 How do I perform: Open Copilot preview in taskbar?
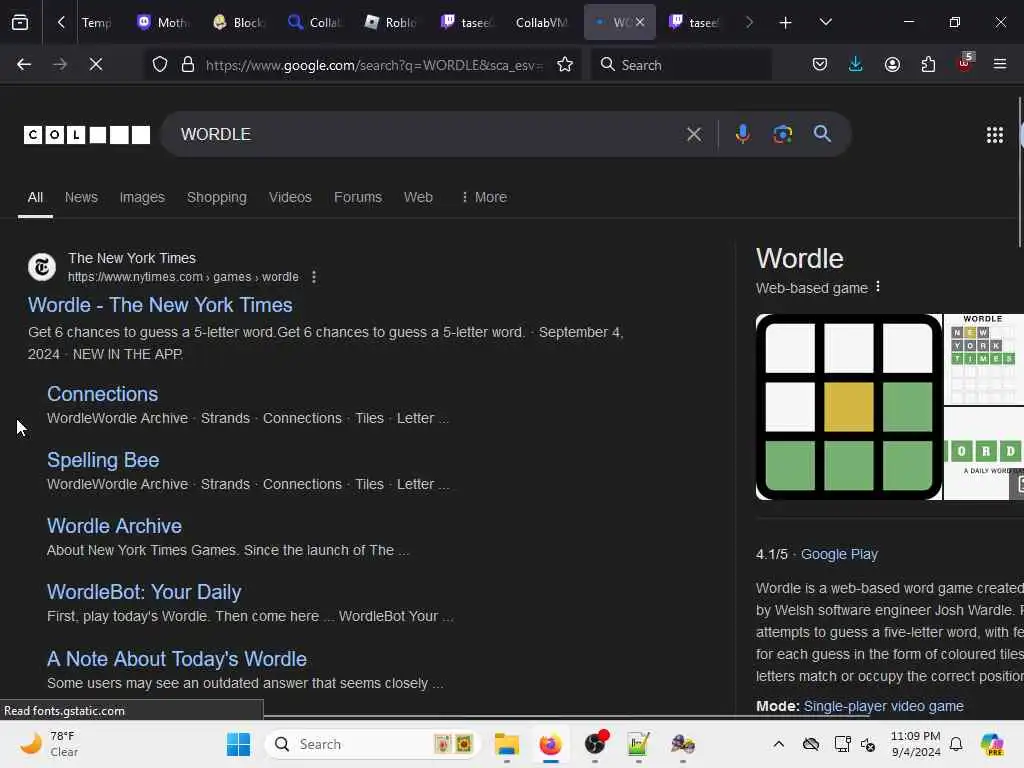[992, 744]
